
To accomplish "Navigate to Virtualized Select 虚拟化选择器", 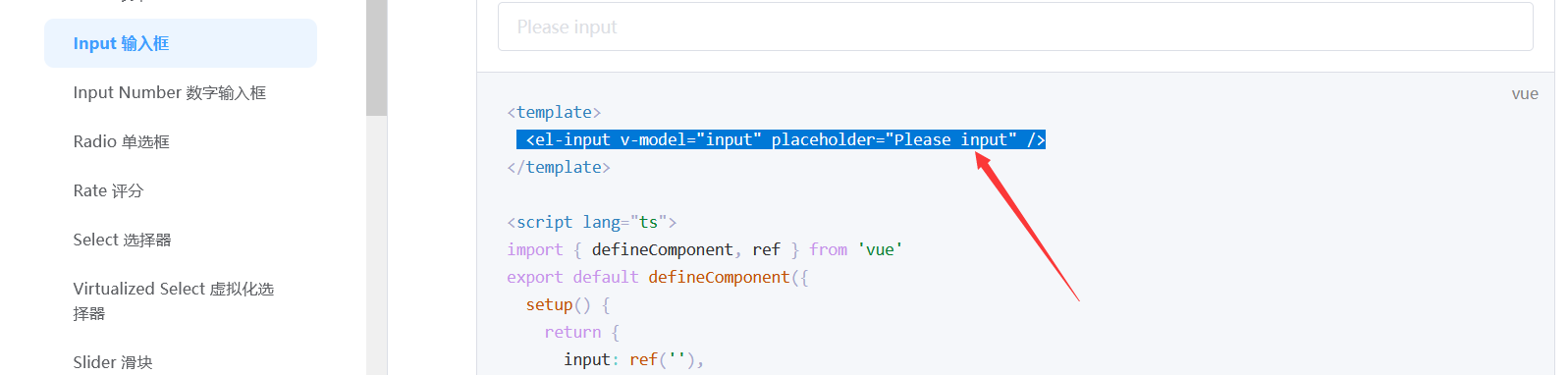I will point(174,300).
